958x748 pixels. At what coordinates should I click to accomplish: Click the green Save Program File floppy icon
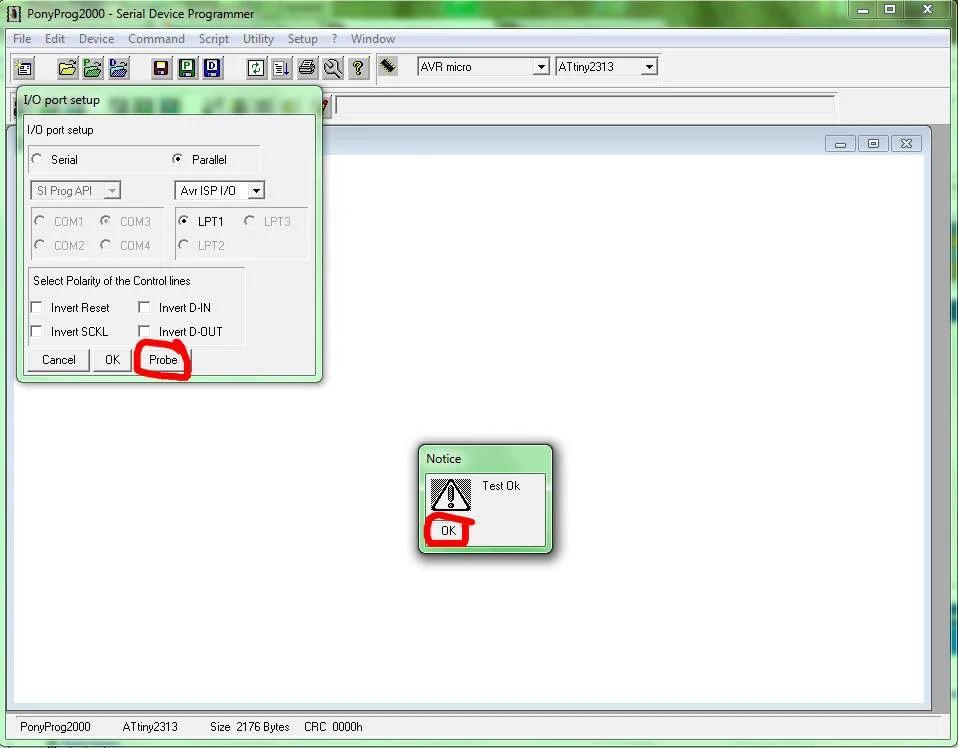tap(187, 67)
